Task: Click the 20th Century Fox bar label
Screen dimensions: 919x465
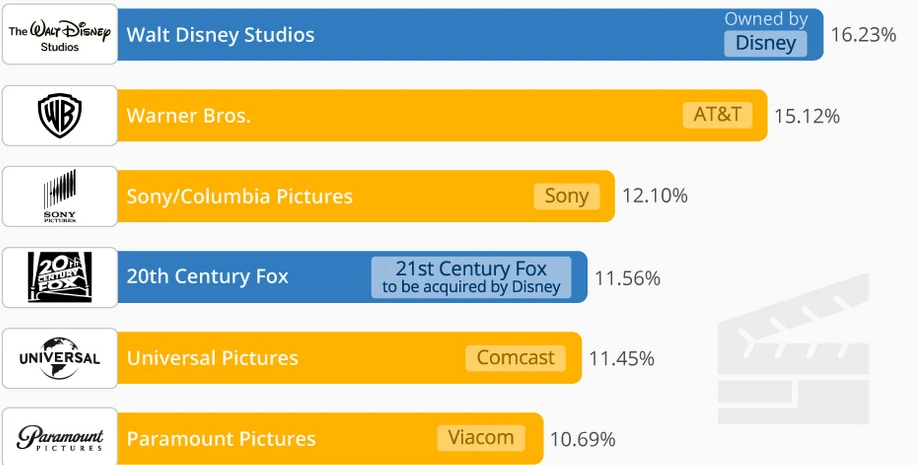Action: point(207,277)
